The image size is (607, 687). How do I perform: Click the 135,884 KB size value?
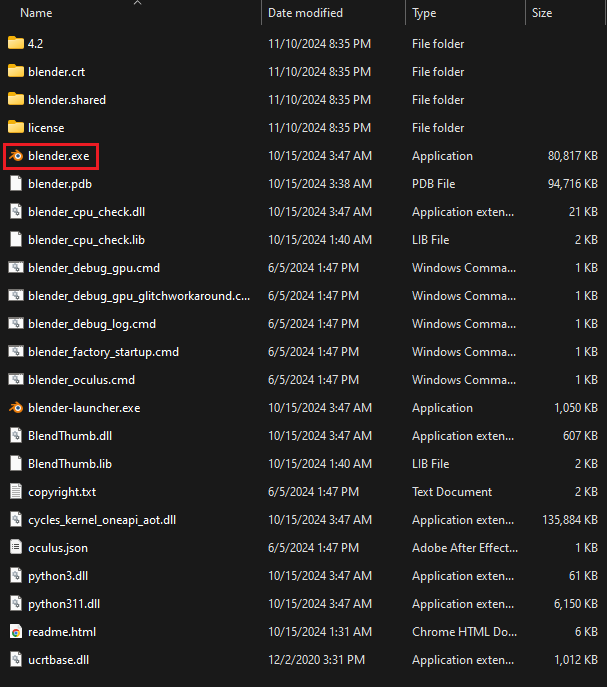coord(570,520)
